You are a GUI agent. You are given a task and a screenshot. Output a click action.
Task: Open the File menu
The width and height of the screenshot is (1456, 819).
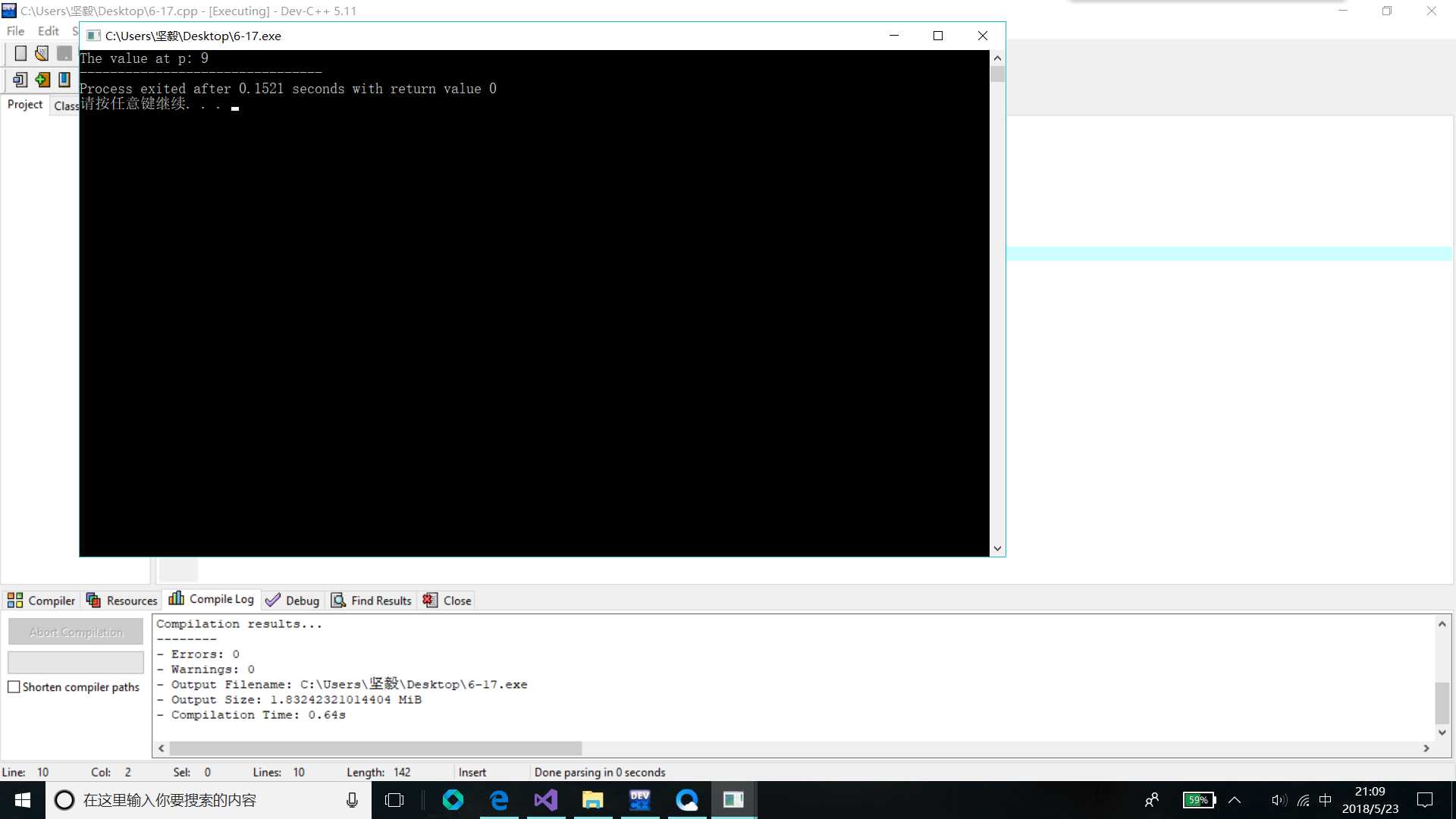point(15,30)
